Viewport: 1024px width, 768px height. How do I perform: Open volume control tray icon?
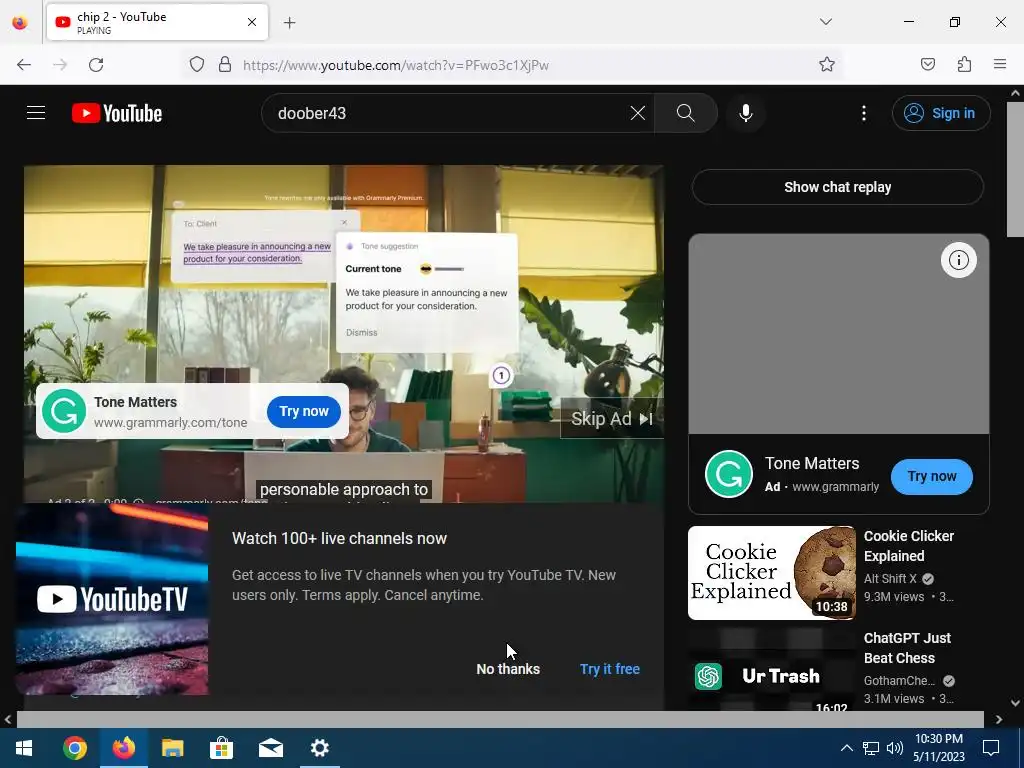point(895,748)
